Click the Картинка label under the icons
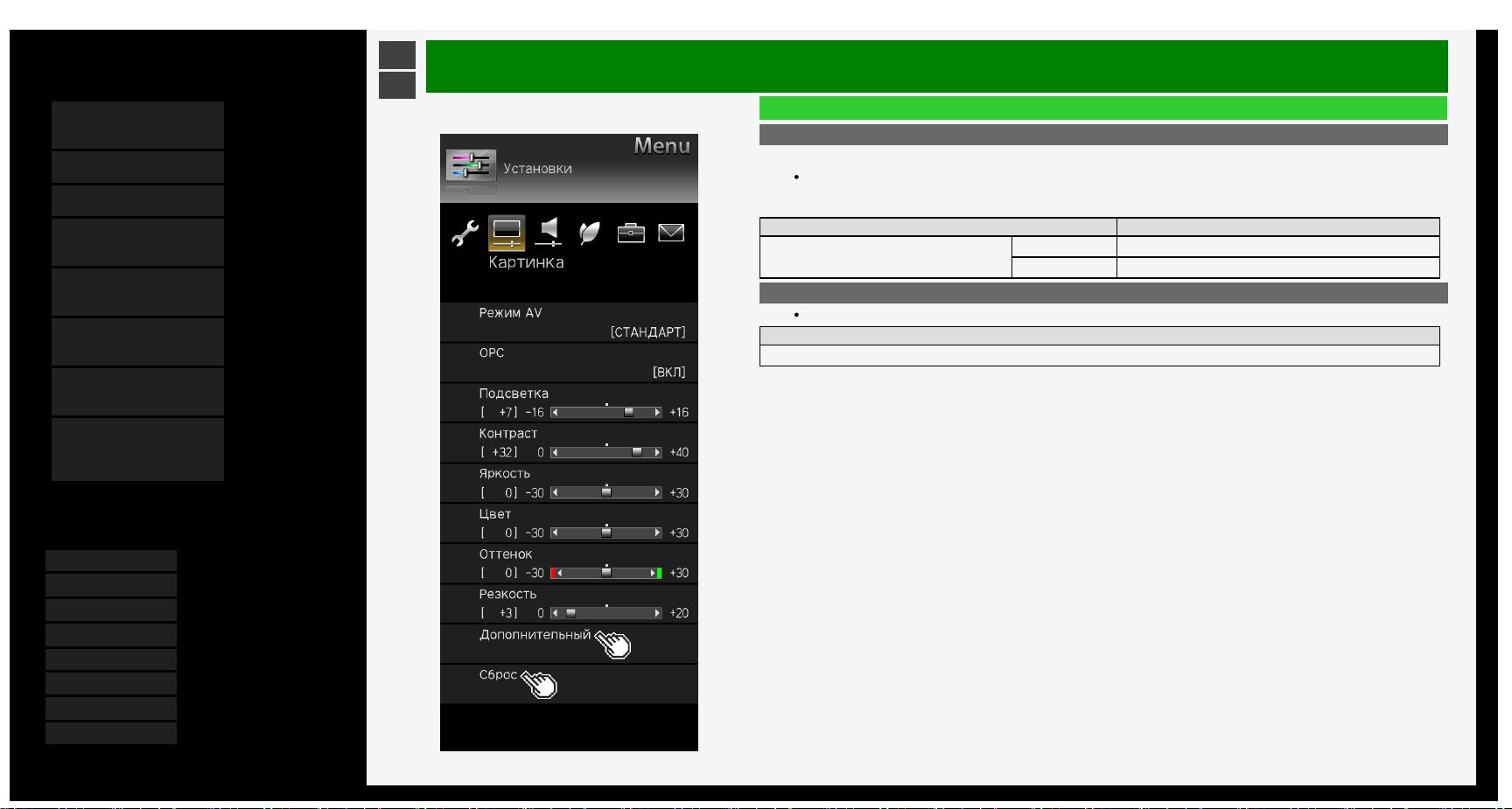The height and width of the screenshot is (809, 1512). [x=526, y=262]
